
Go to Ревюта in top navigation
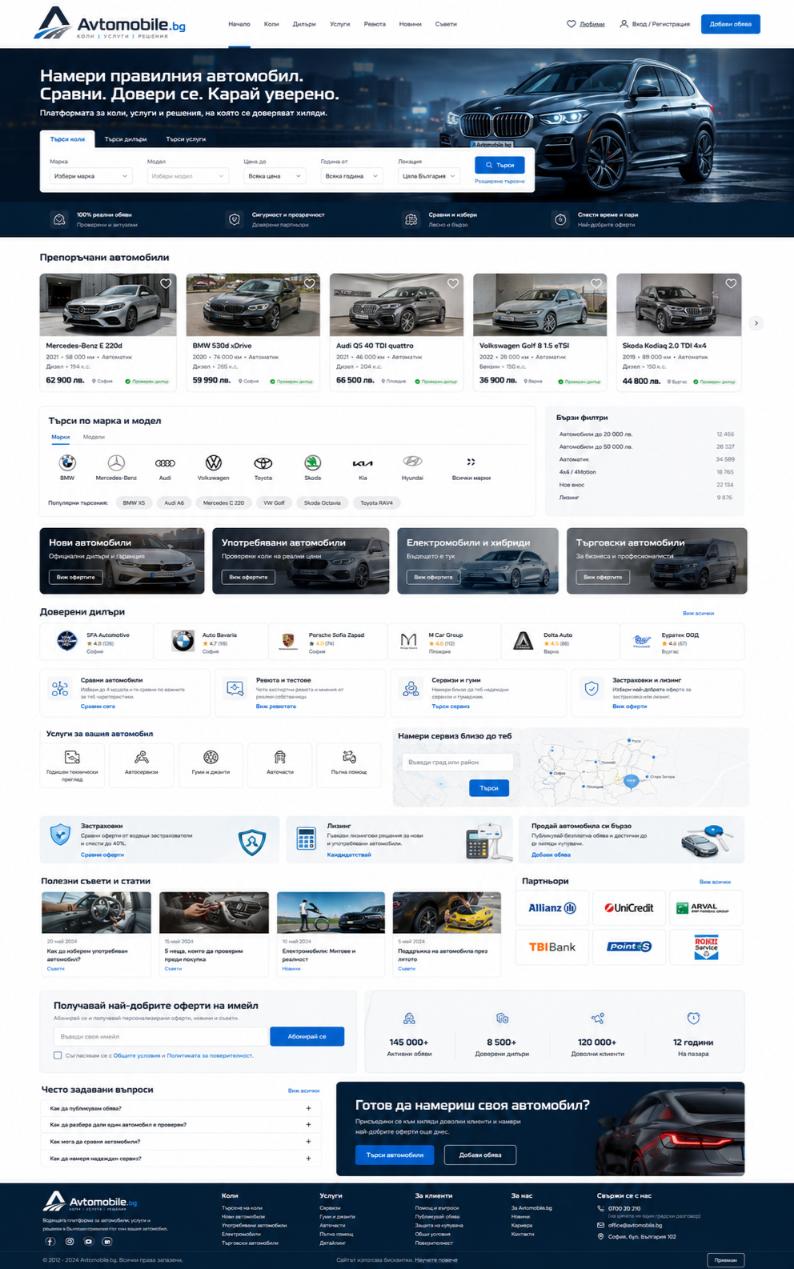click(x=374, y=23)
